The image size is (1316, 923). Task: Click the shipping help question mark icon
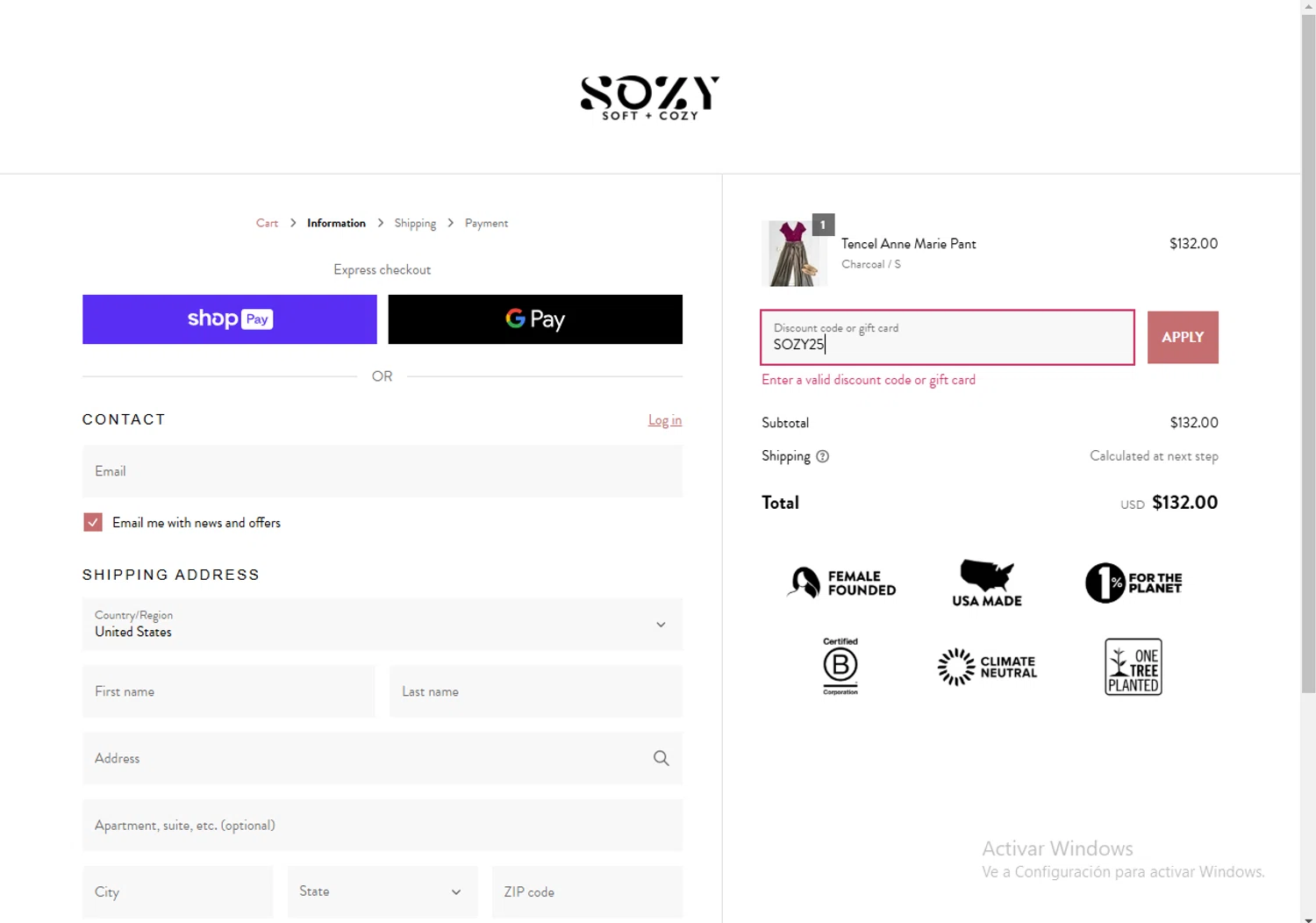click(822, 456)
